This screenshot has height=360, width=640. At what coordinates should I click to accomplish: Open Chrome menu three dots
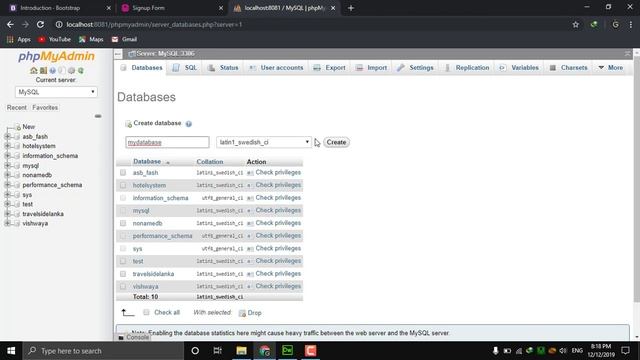[631, 24]
